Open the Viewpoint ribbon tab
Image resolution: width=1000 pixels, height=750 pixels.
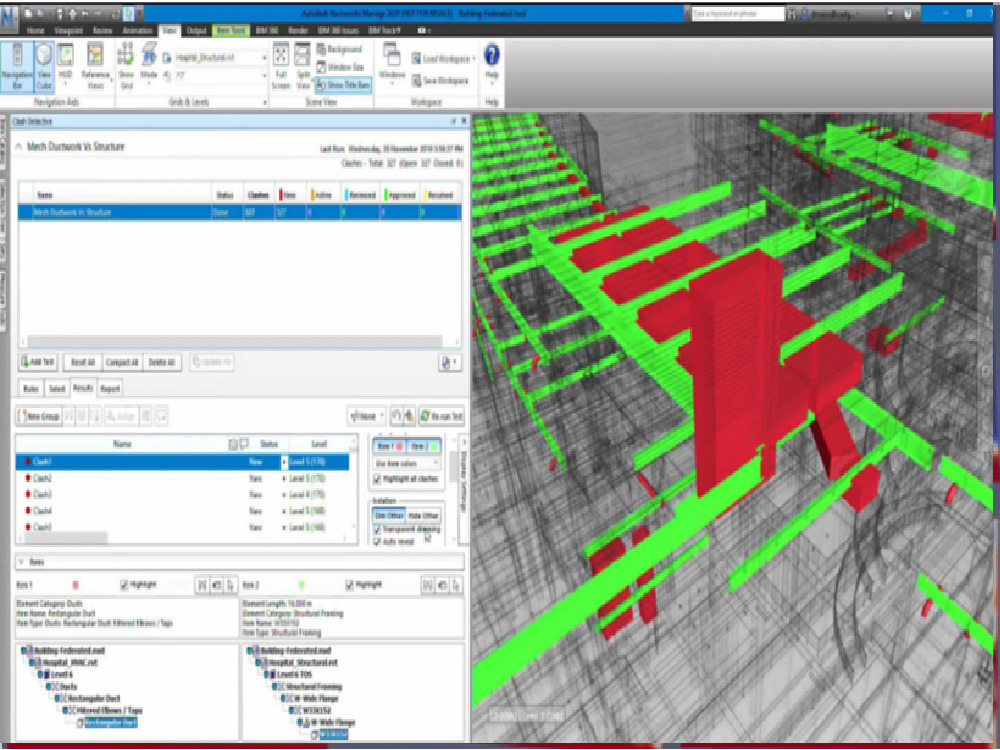tap(68, 31)
